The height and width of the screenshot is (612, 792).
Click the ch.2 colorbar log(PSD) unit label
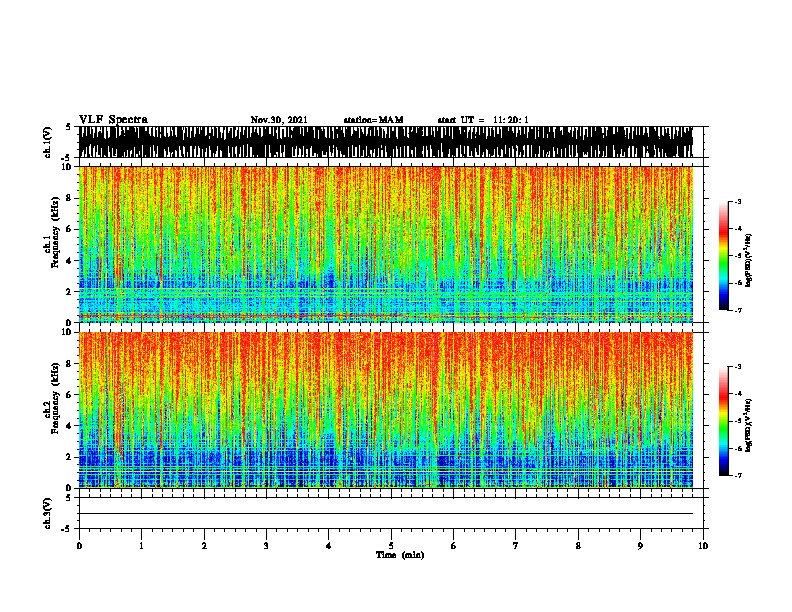(748, 426)
